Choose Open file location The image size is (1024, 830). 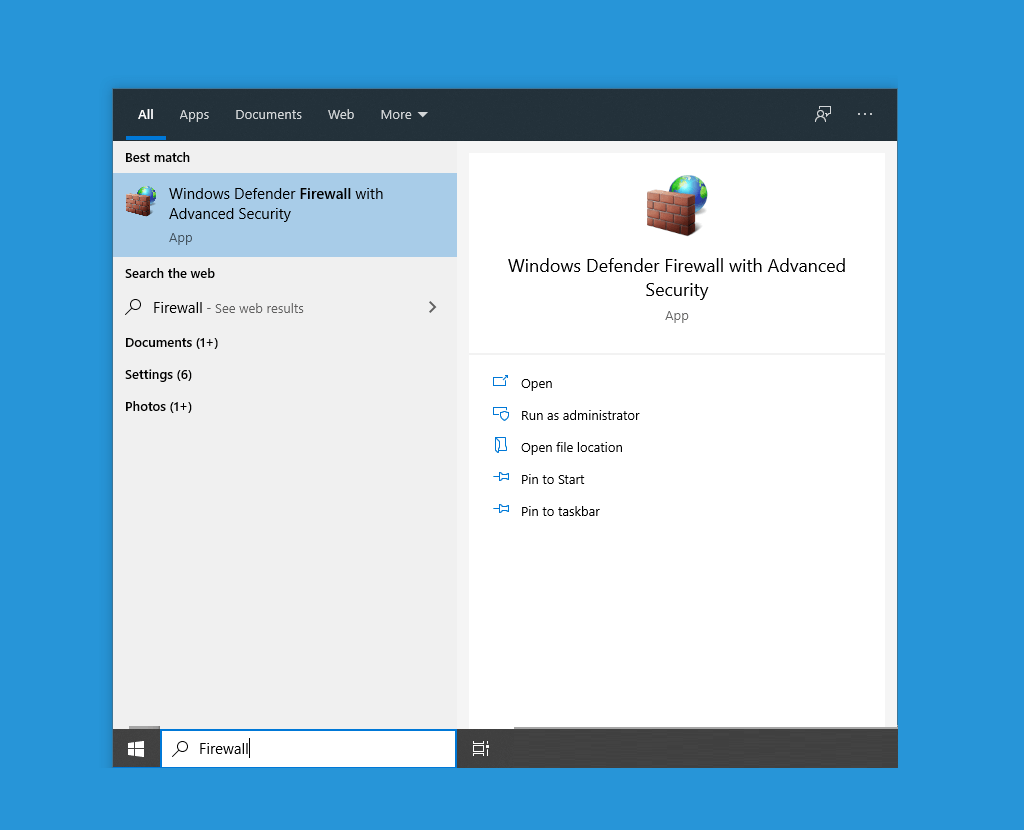(571, 447)
